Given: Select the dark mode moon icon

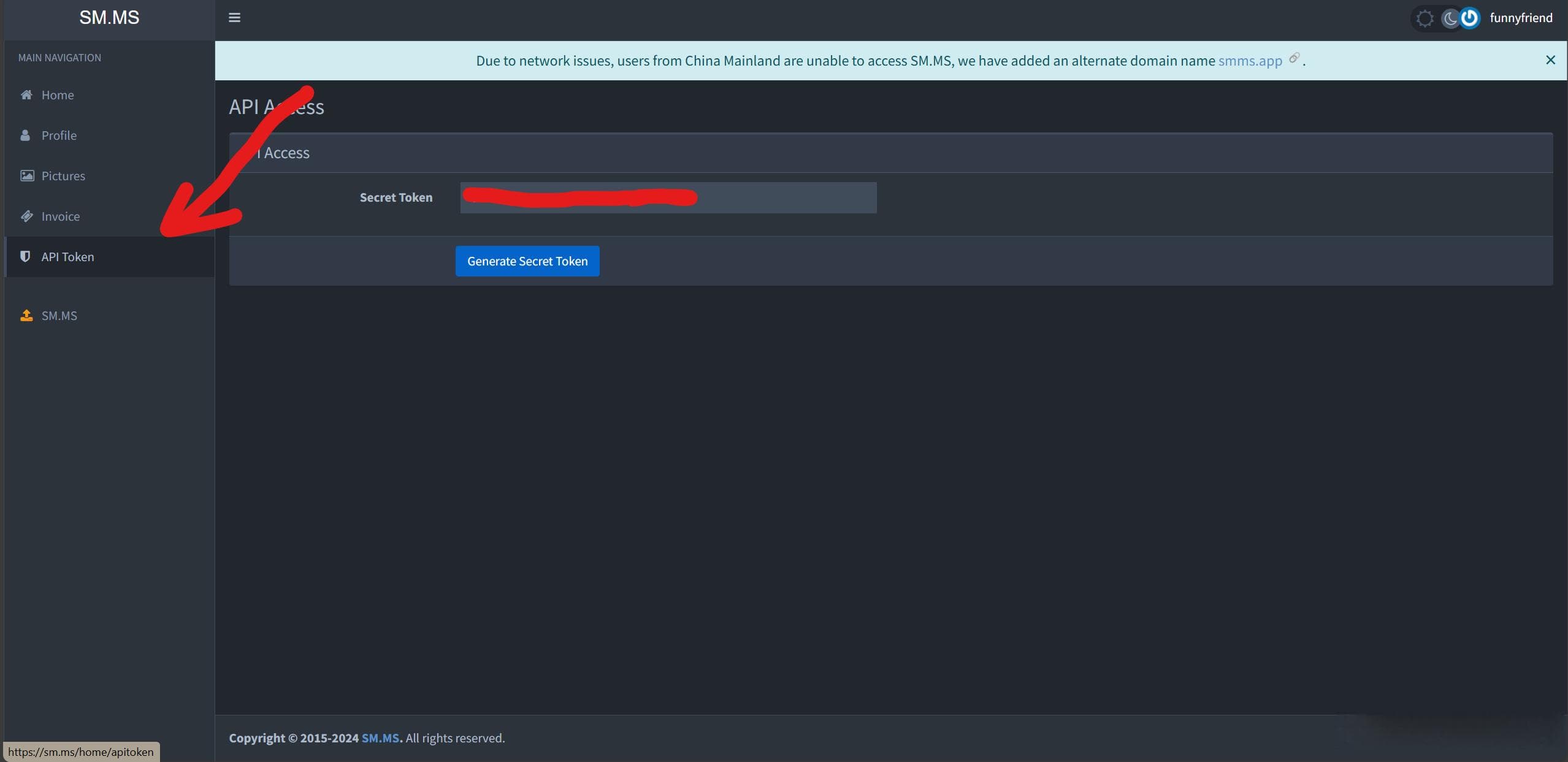Looking at the screenshot, I should point(1450,18).
